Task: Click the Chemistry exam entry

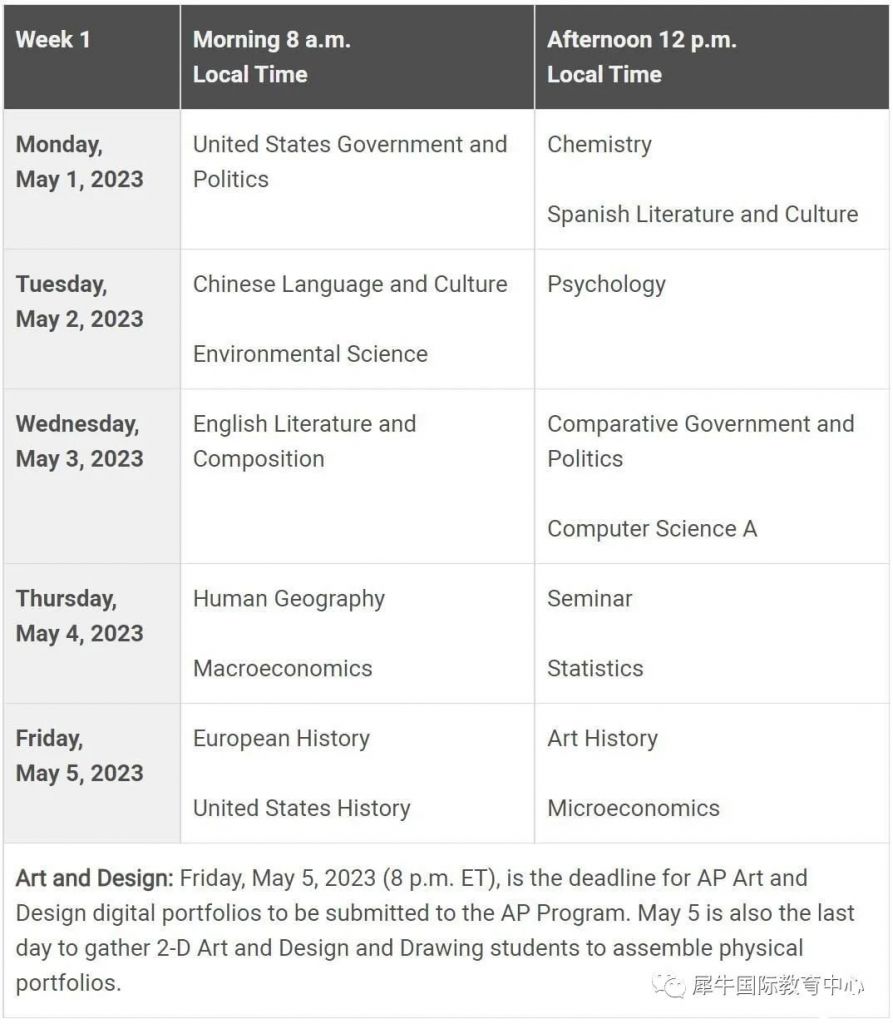Action: click(599, 144)
